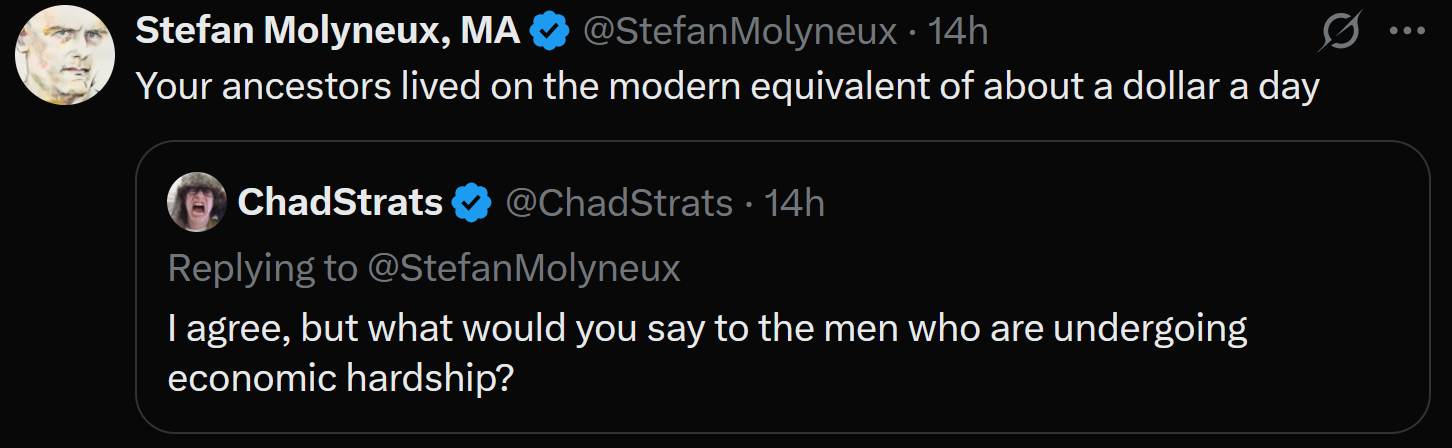Open the ChadStrats display name

click(x=340, y=204)
